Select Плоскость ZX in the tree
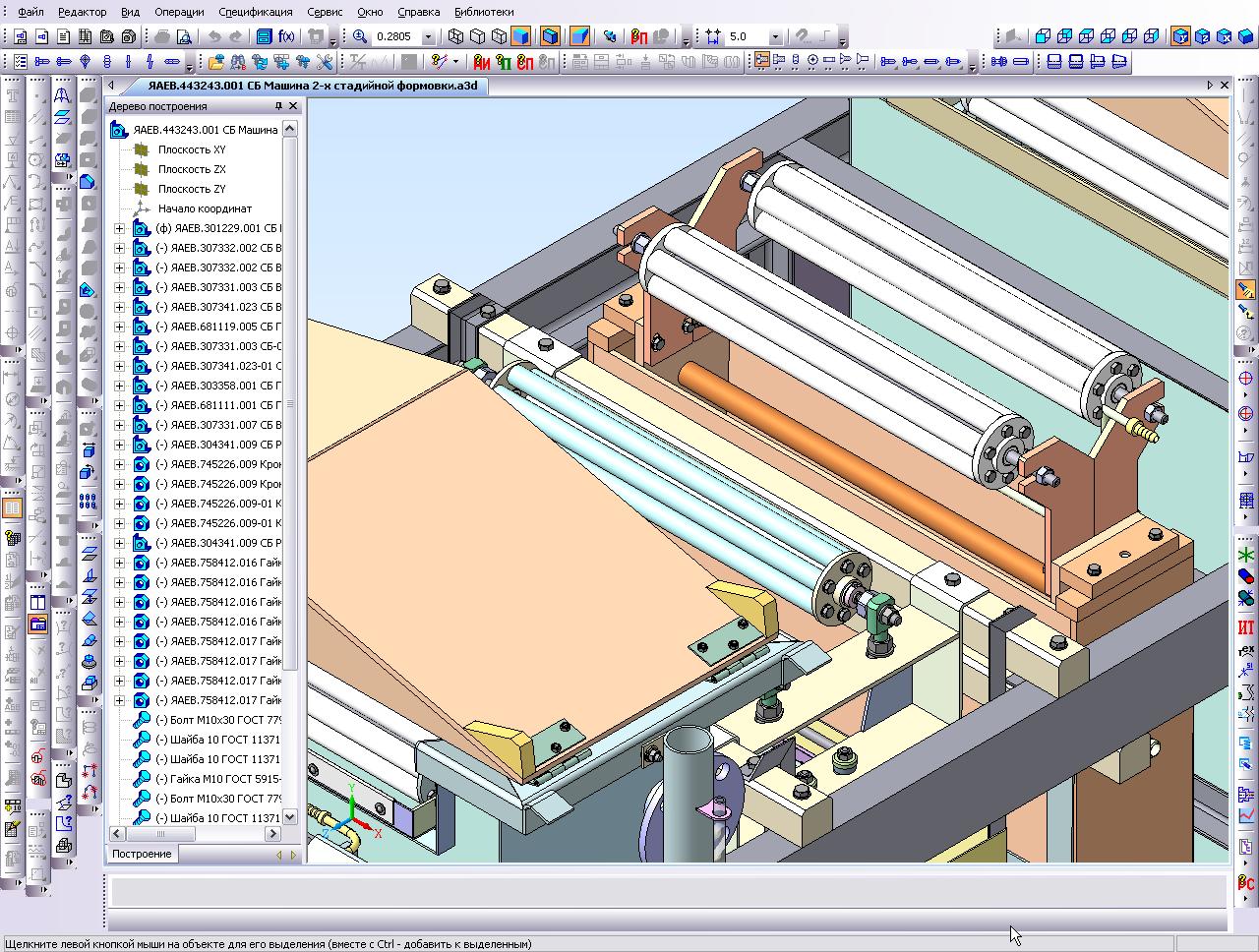 [x=192, y=169]
